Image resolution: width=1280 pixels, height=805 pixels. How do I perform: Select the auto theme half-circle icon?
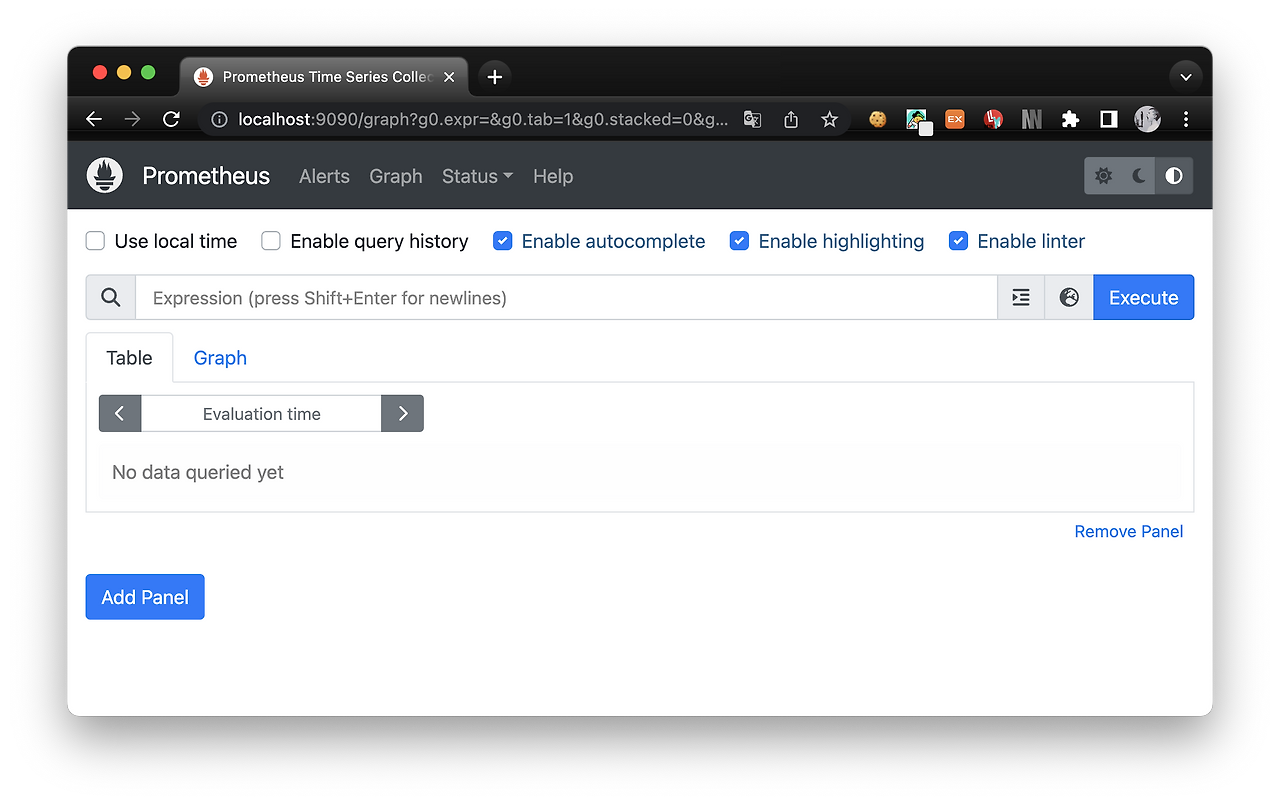point(1174,175)
